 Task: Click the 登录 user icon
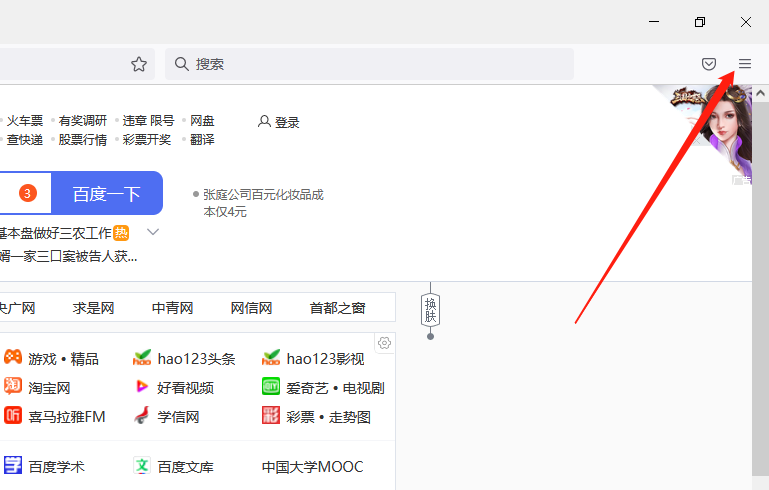pos(264,121)
